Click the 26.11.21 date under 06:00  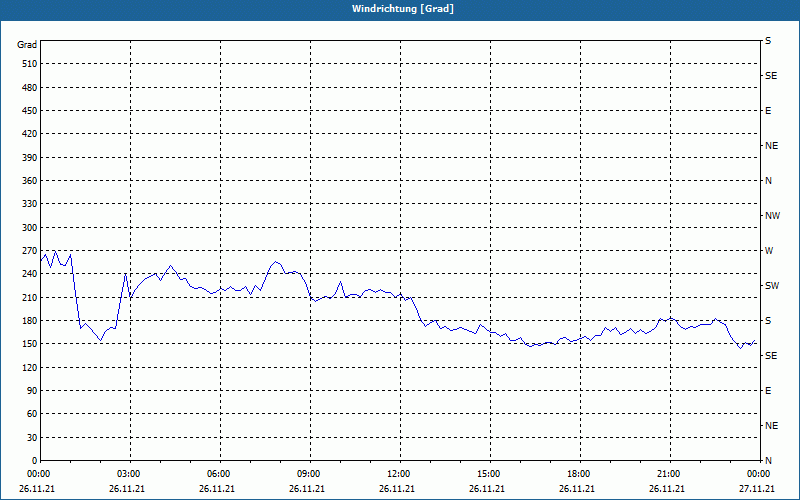(x=217, y=489)
